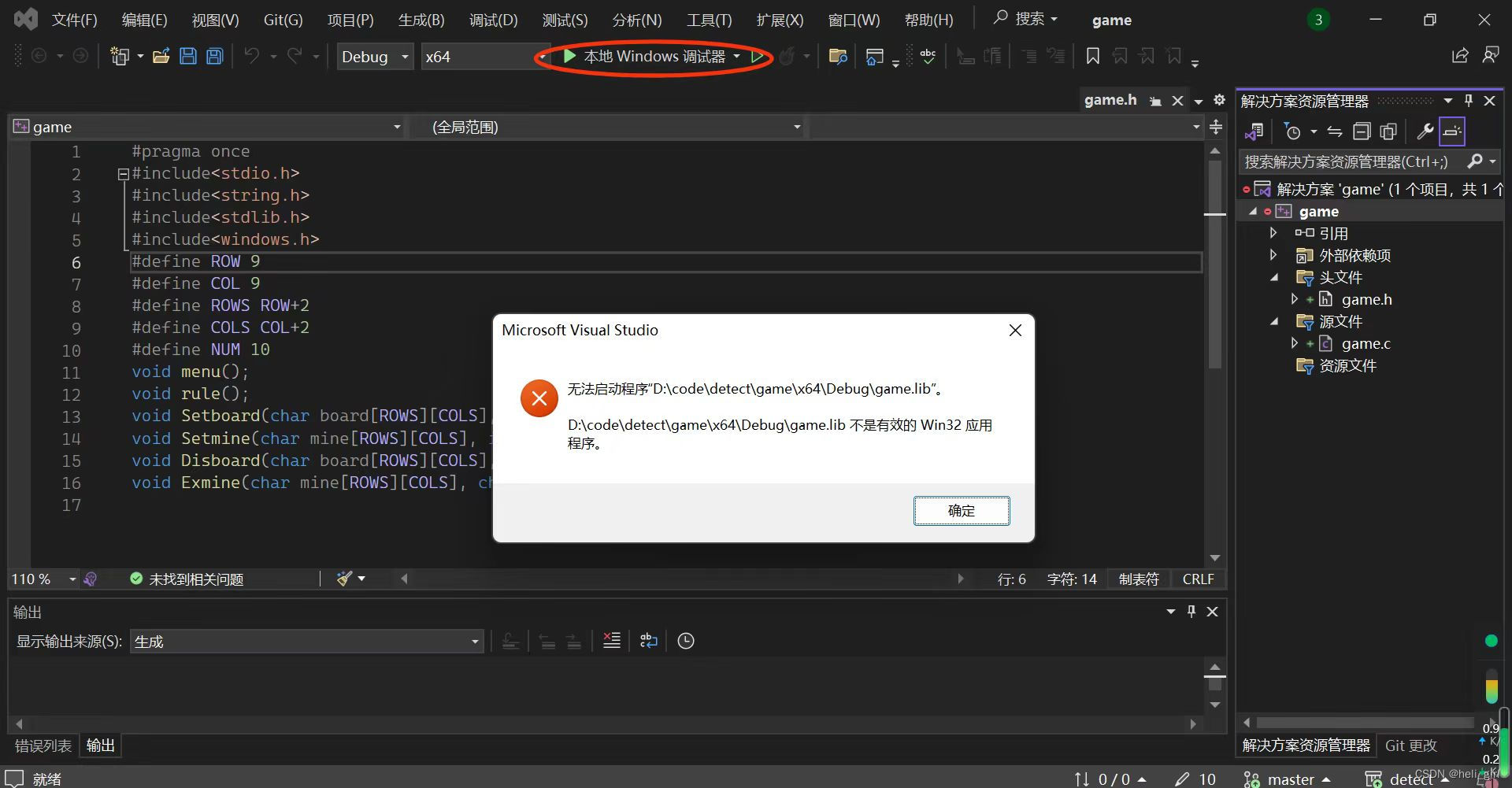Click the Solution Explorer properties wrench icon
Viewport: 1512px width, 788px height.
[x=1425, y=131]
